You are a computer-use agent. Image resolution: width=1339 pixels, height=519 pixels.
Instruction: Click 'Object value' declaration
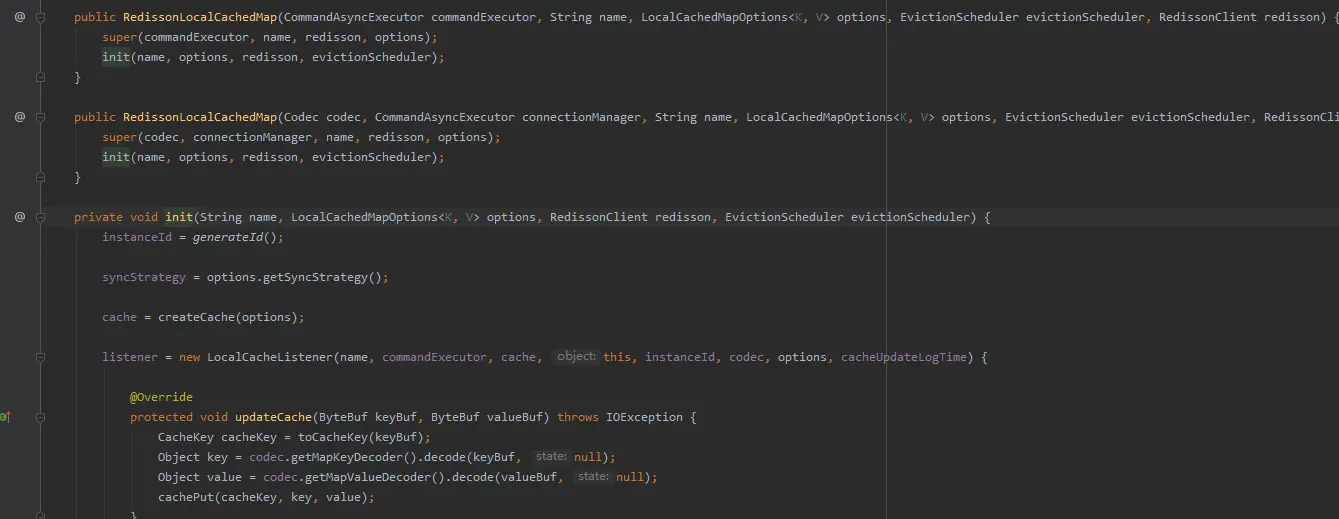pos(200,477)
